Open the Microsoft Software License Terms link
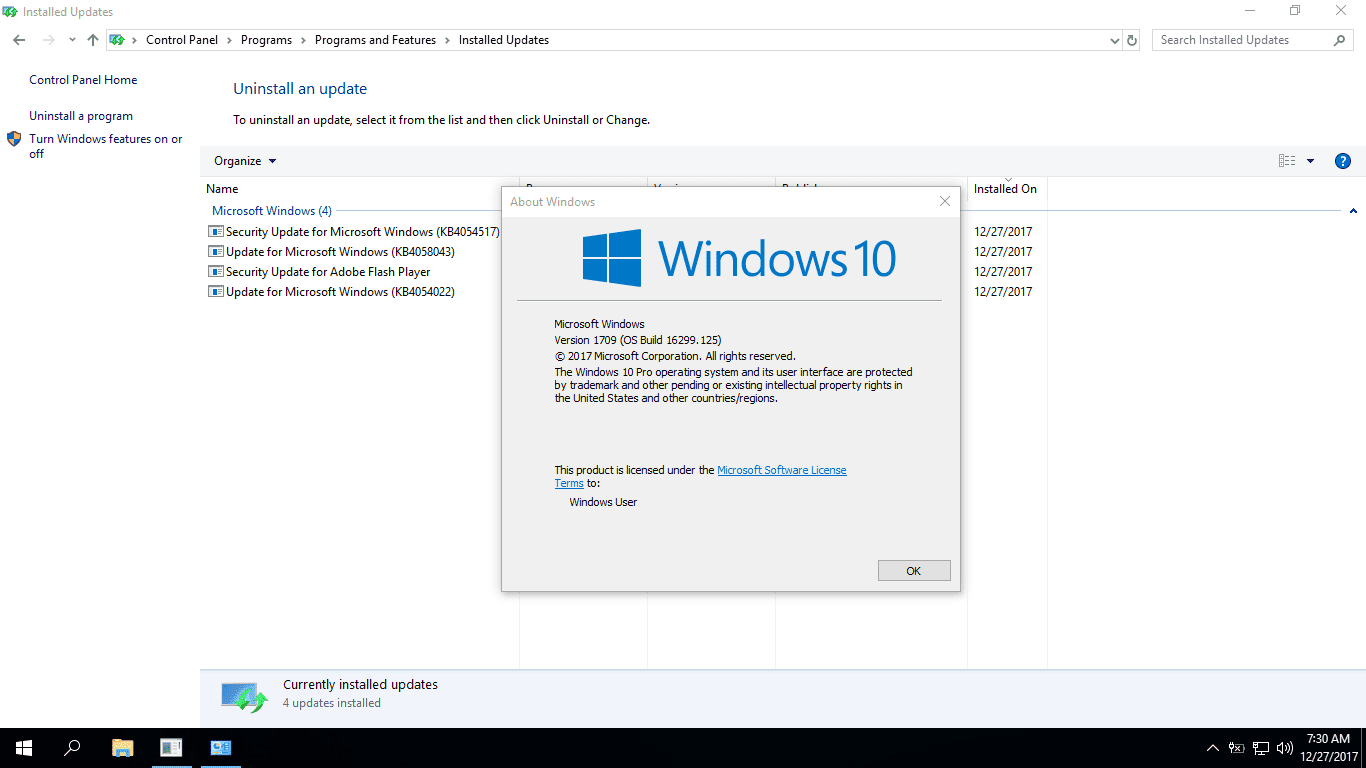 [782, 470]
